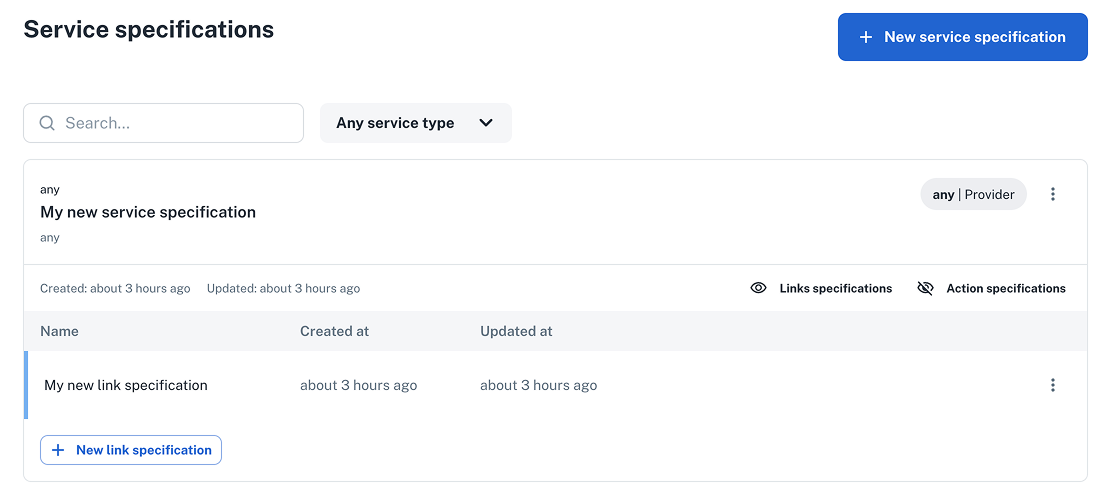Image resolution: width=1105 pixels, height=491 pixels.
Task: Sort by the Name column header
Action: click(x=59, y=331)
